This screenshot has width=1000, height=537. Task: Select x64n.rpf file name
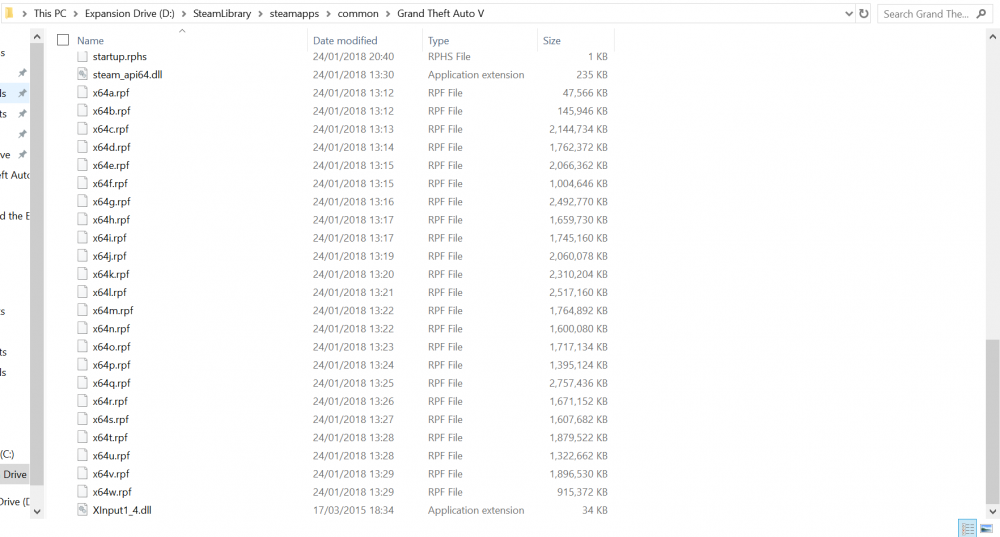click(112, 329)
